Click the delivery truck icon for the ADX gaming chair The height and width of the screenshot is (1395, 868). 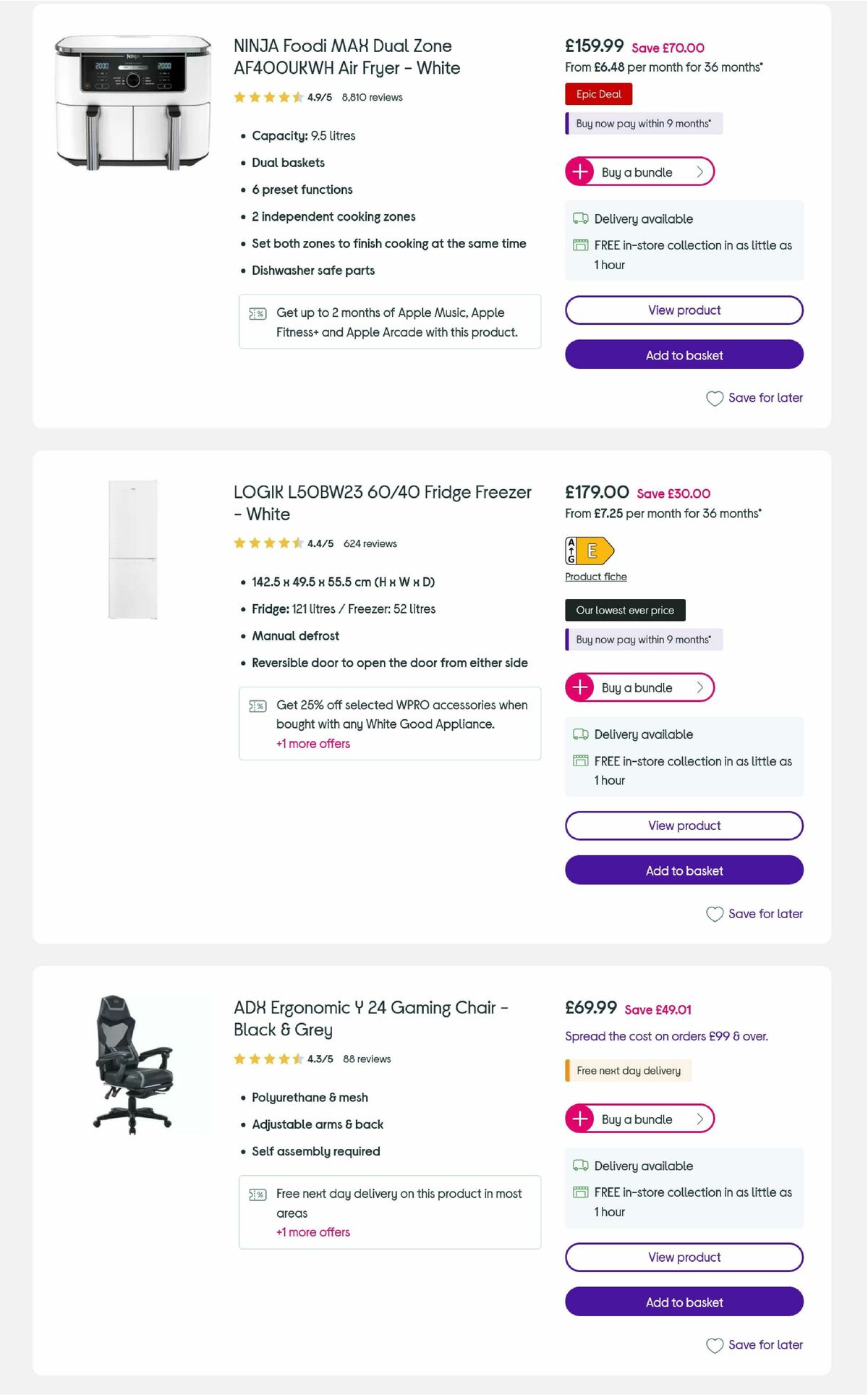(579, 1165)
